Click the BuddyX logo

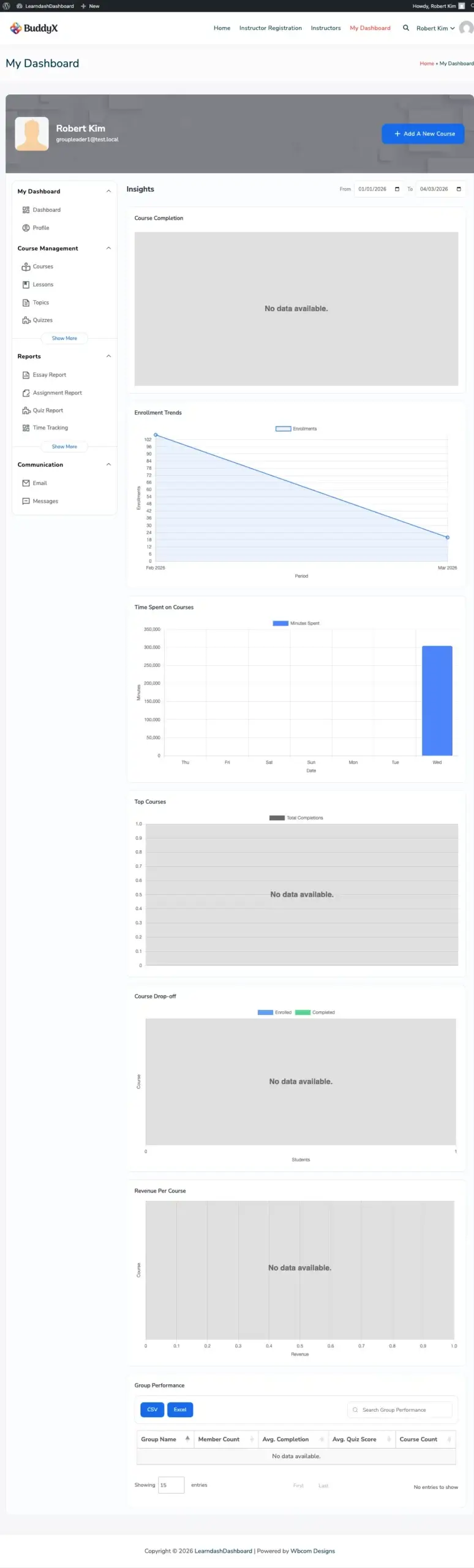click(34, 28)
